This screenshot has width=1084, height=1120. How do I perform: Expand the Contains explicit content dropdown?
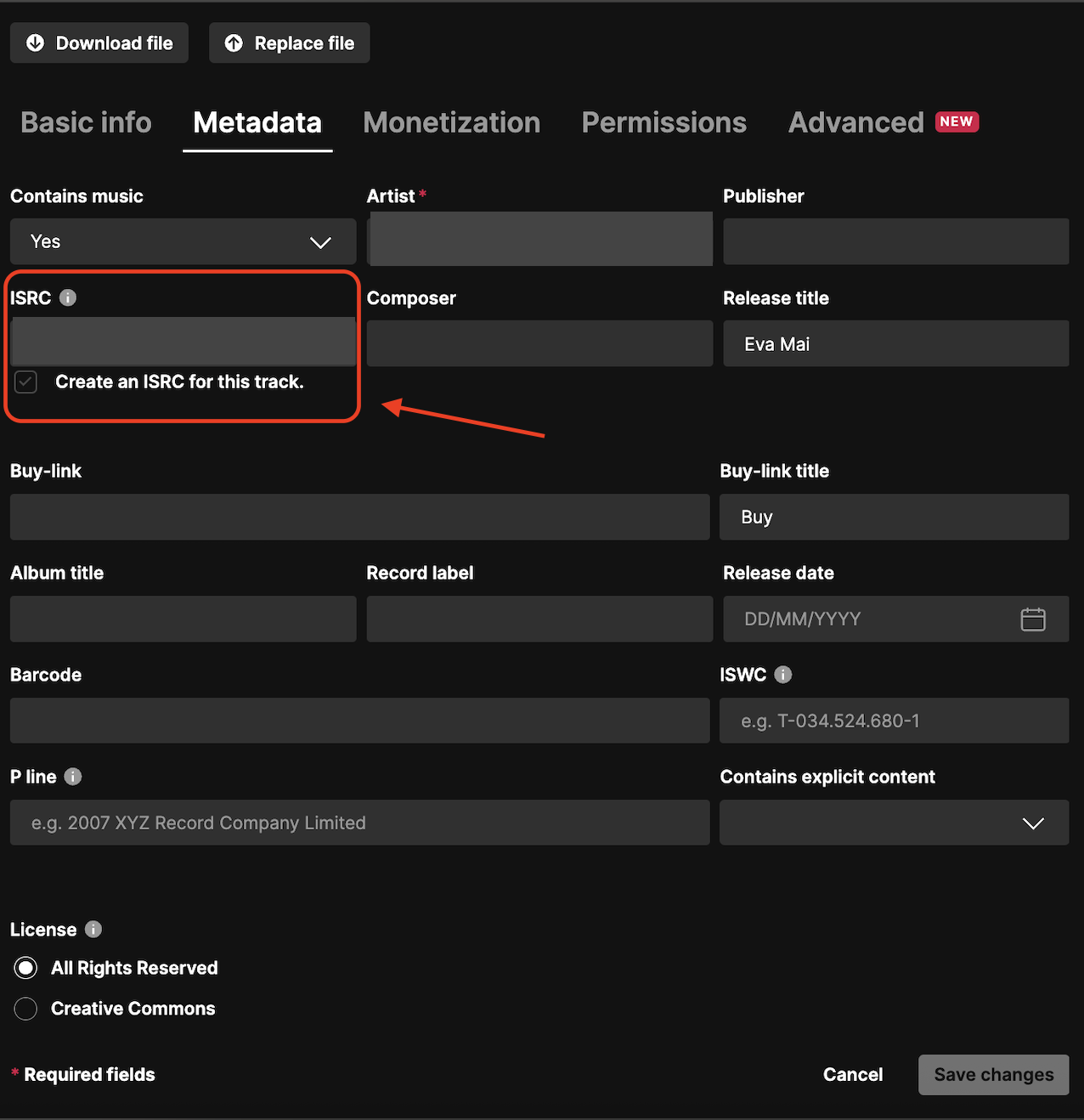click(893, 823)
